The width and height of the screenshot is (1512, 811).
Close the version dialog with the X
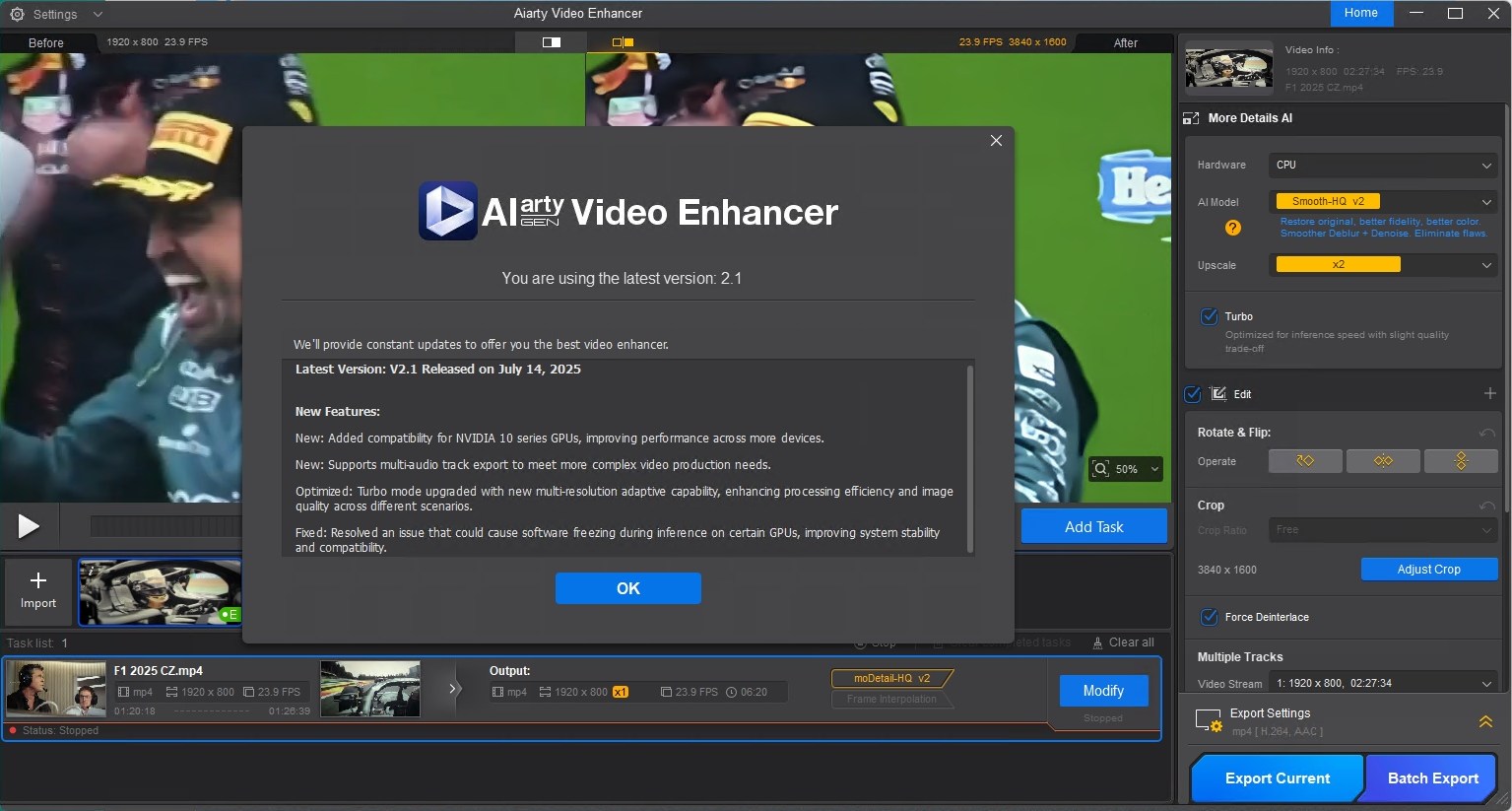coord(996,141)
